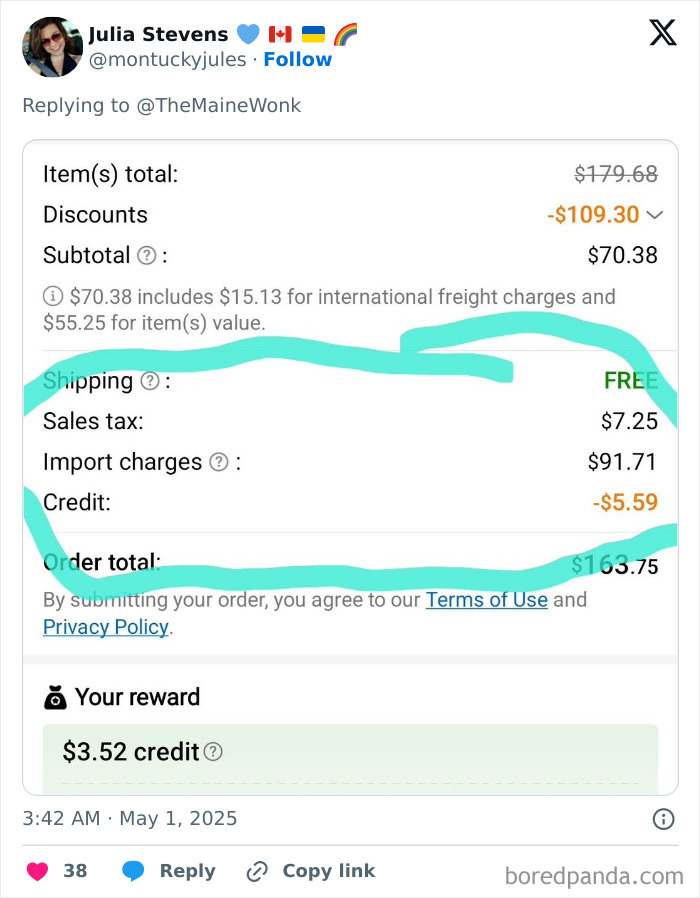Click the info icon near the timestamp
The image size is (700, 898).
(x=662, y=819)
